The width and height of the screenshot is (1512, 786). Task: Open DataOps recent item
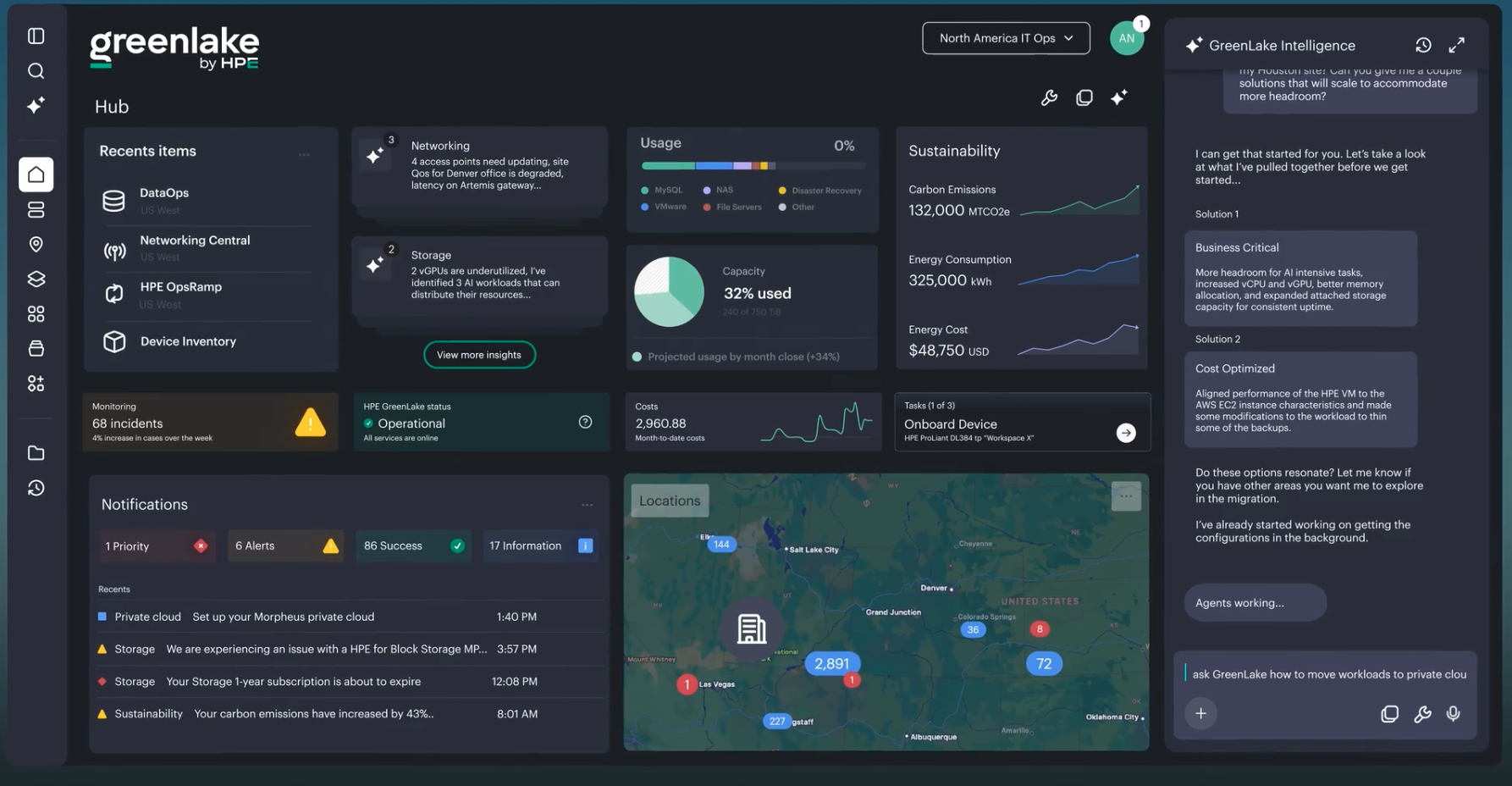click(x=207, y=201)
